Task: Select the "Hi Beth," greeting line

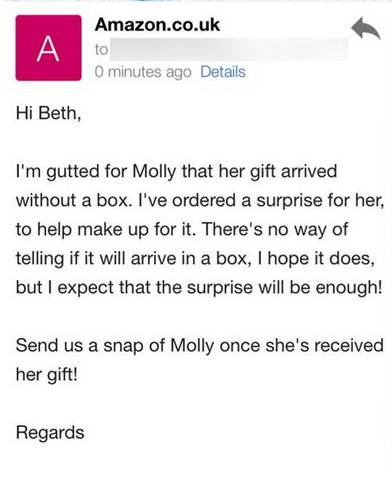Action: (x=48, y=113)
